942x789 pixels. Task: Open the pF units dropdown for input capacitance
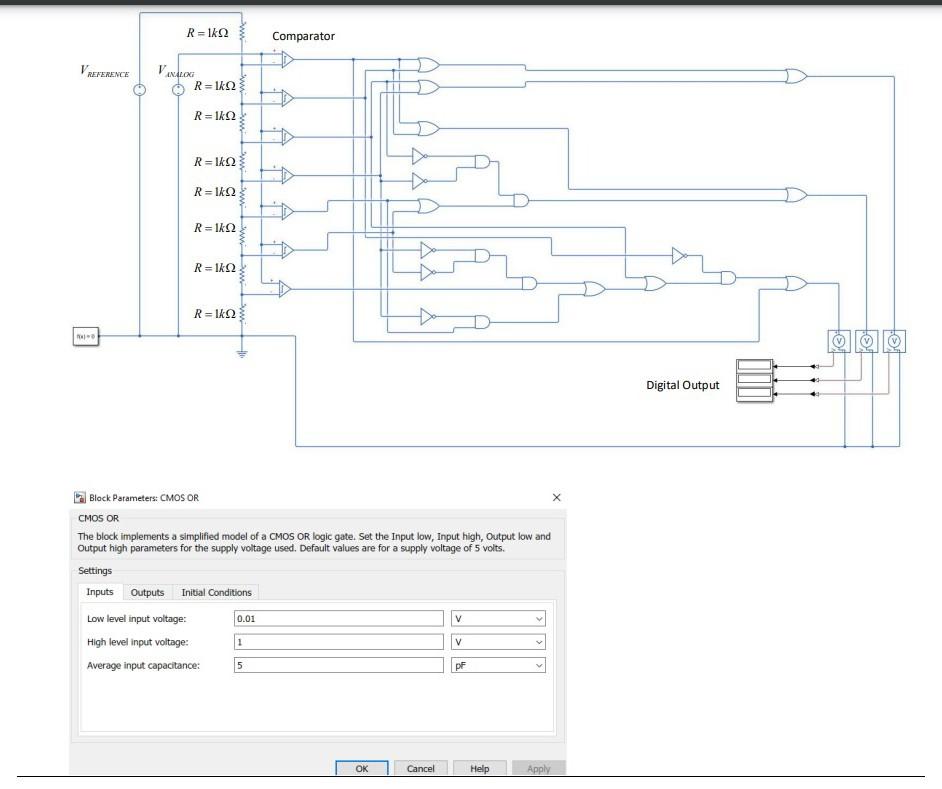tap(536, 664)
